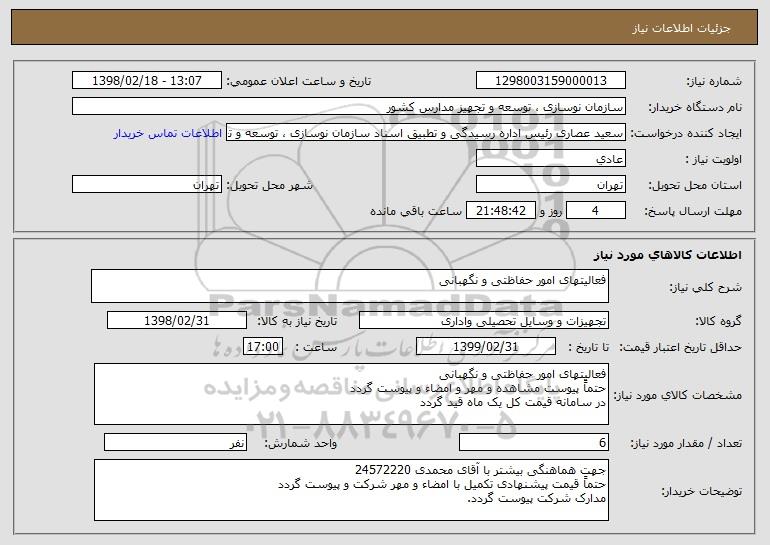Image resolution: width=770 pixels, height=545 pixels.
Task: Click the delivery city field تهران
Action: [147, 185]
